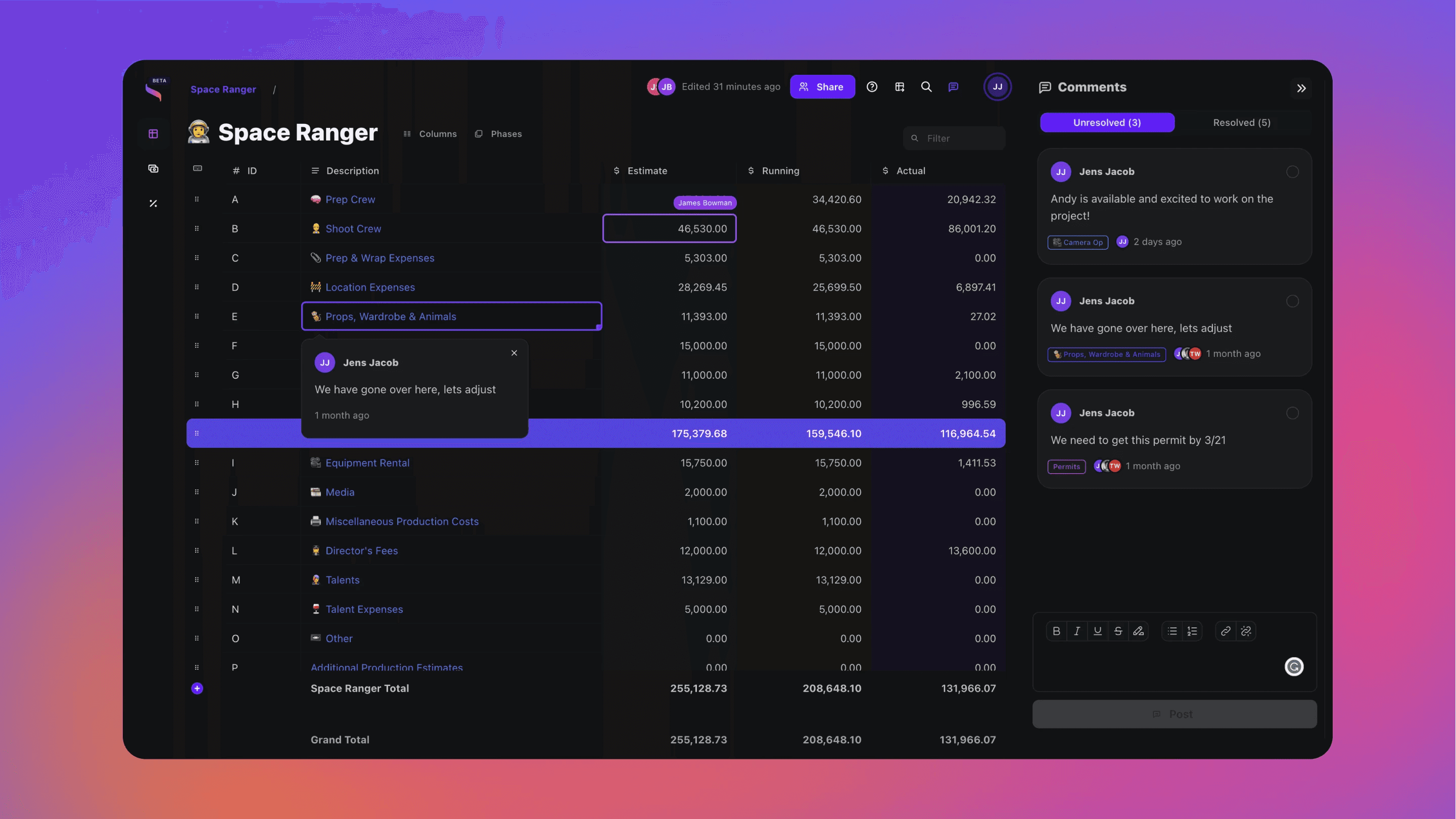Click the table layout icon in header
Image resolution: width=1456 pixels, height=819 pixels.
[899, 86]
